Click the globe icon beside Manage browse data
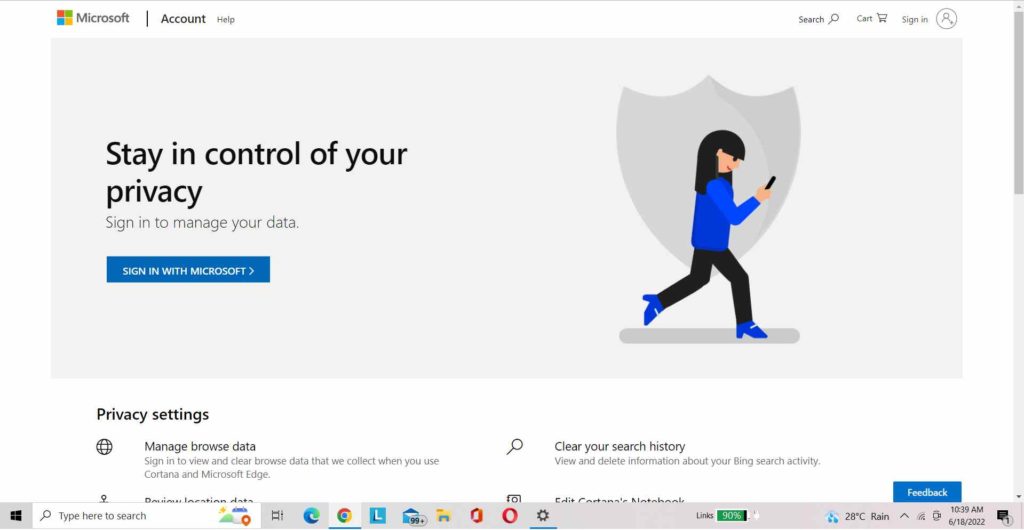 pos(104,446)
